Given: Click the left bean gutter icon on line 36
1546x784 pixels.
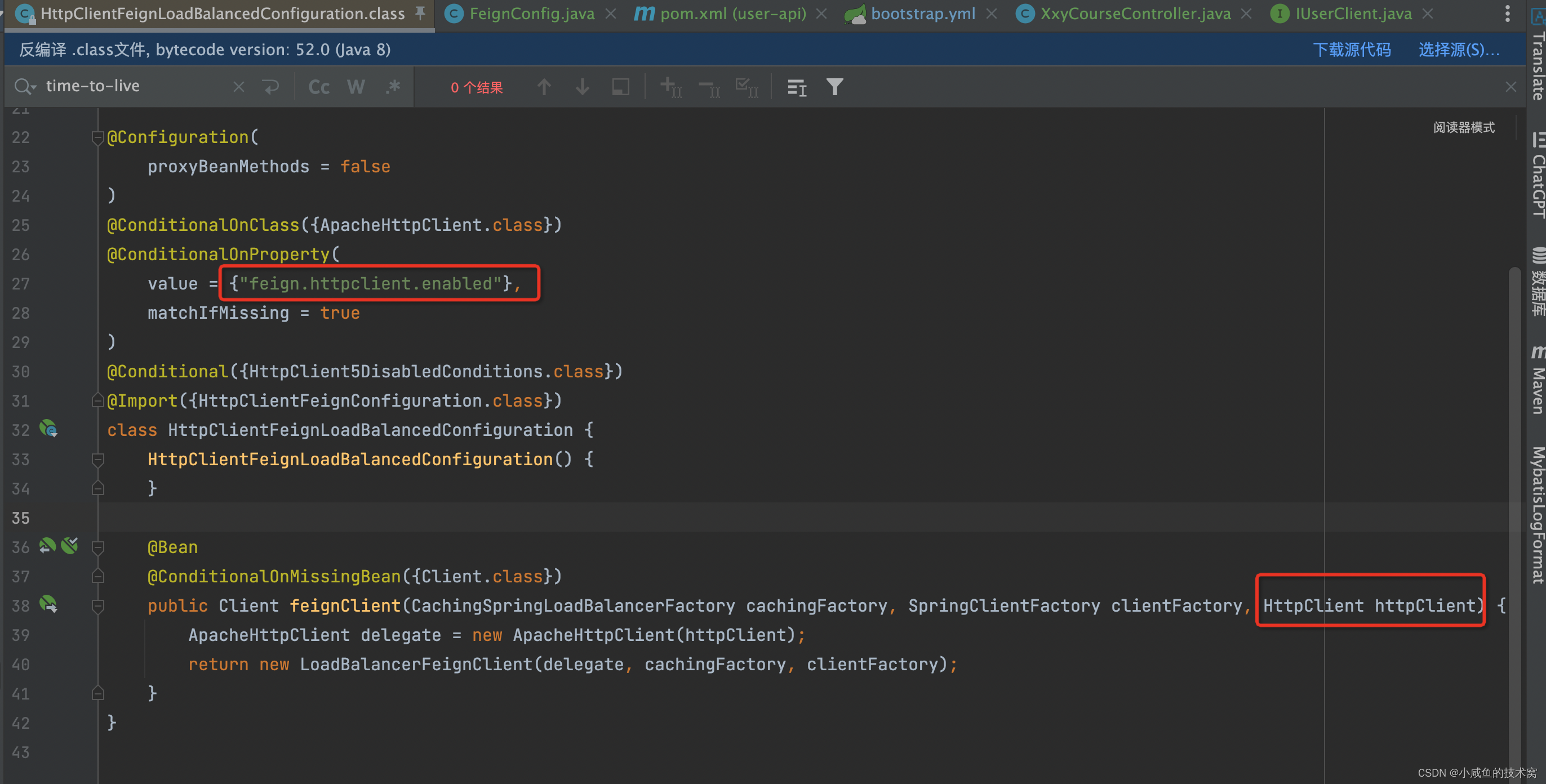Looking at the screenshot, I should 47,546.
